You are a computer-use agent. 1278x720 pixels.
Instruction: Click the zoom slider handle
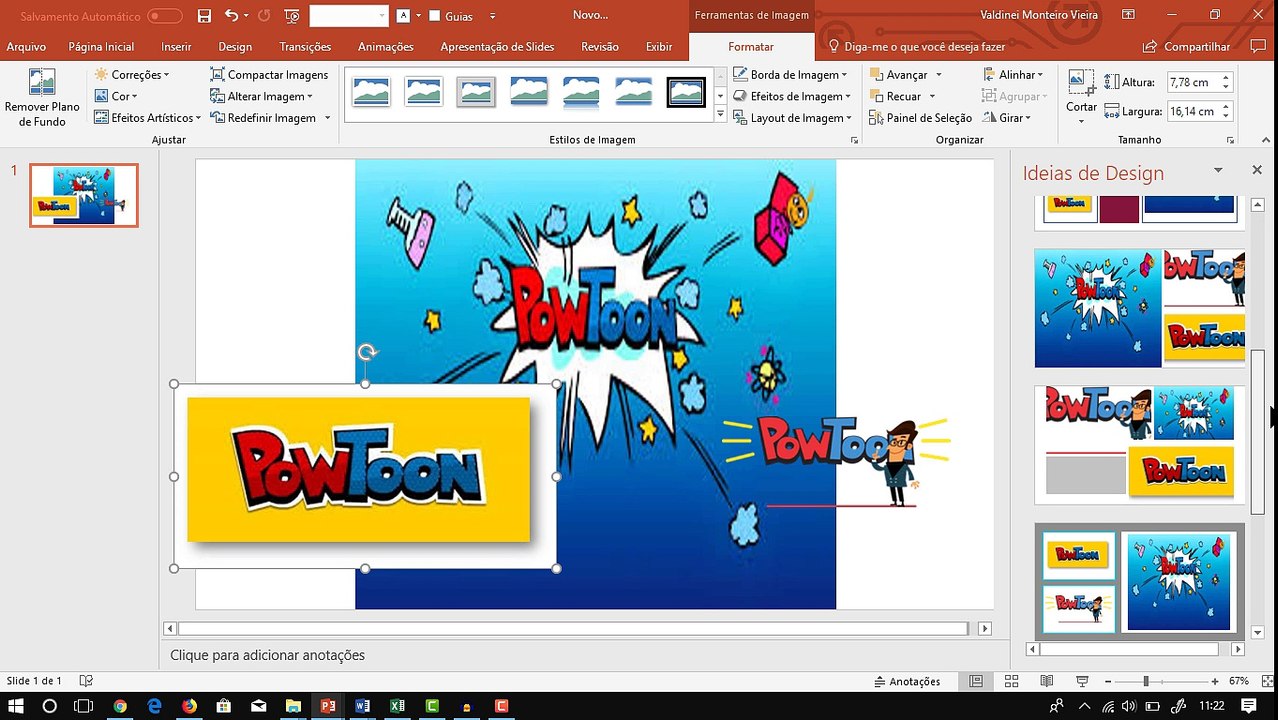(1146, 681)
